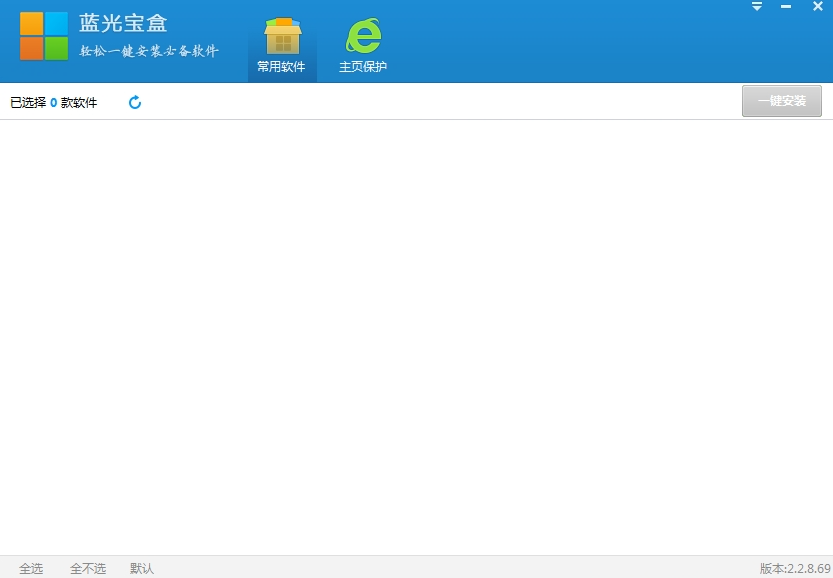833x578 pixels.
Task: Click the empty software list area
Action: (x=416, y=338)
